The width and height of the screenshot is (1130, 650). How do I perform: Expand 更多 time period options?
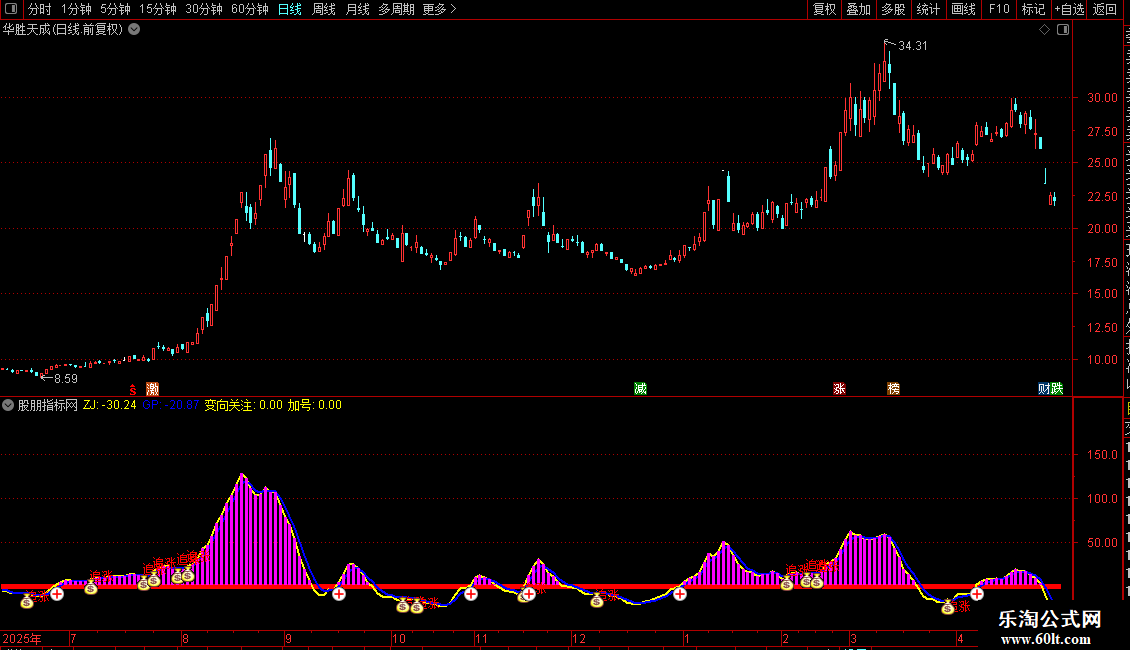(439, 9)
